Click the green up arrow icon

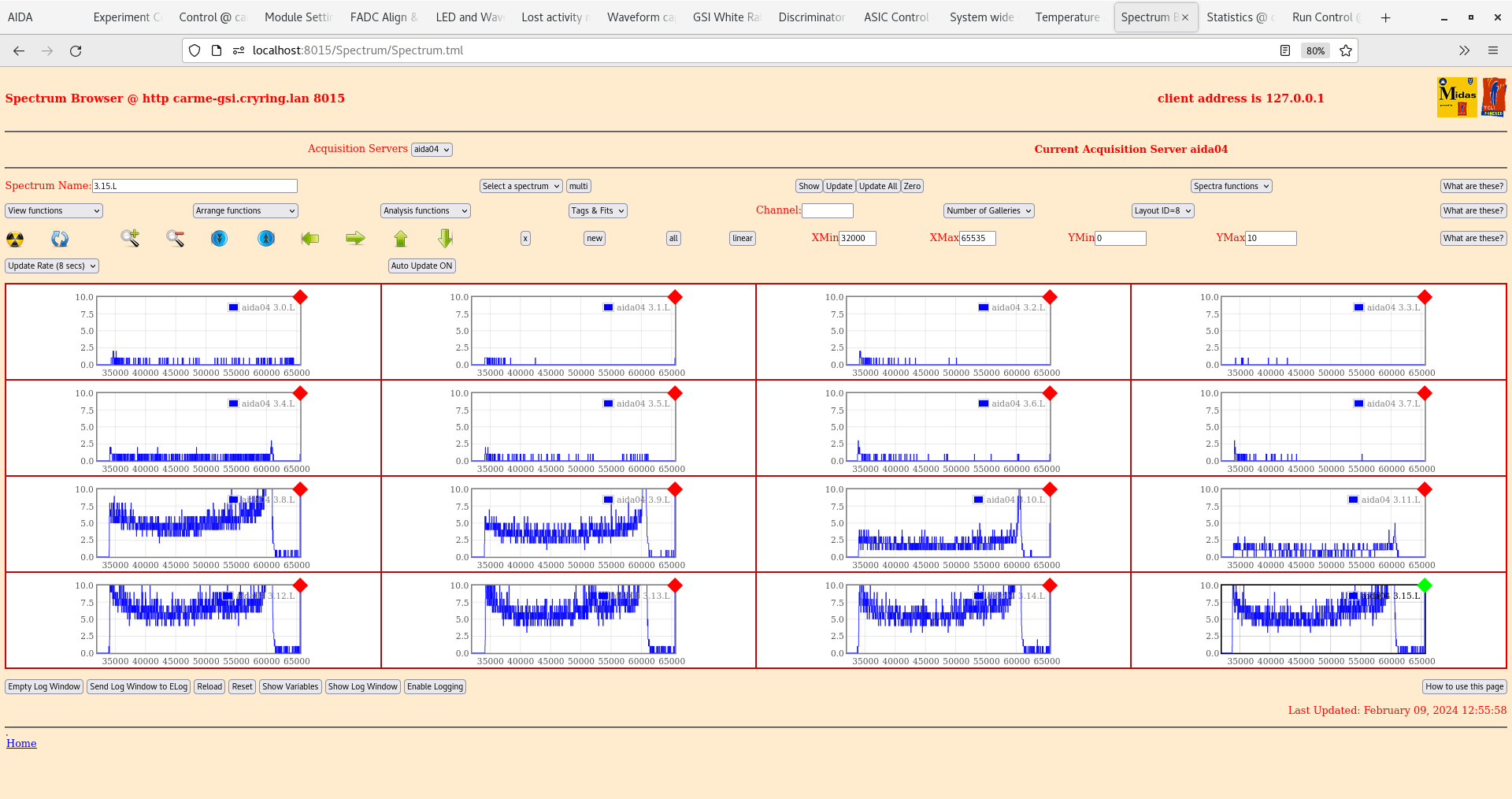click(x=401, y=238)
